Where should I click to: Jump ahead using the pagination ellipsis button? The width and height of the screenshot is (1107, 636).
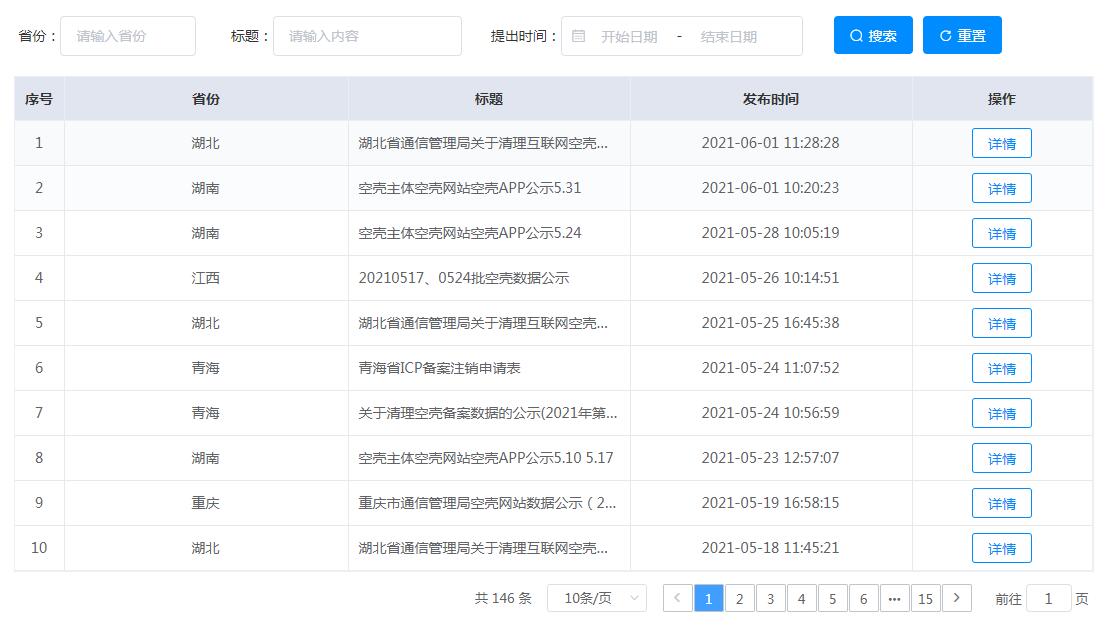[894, 599]
